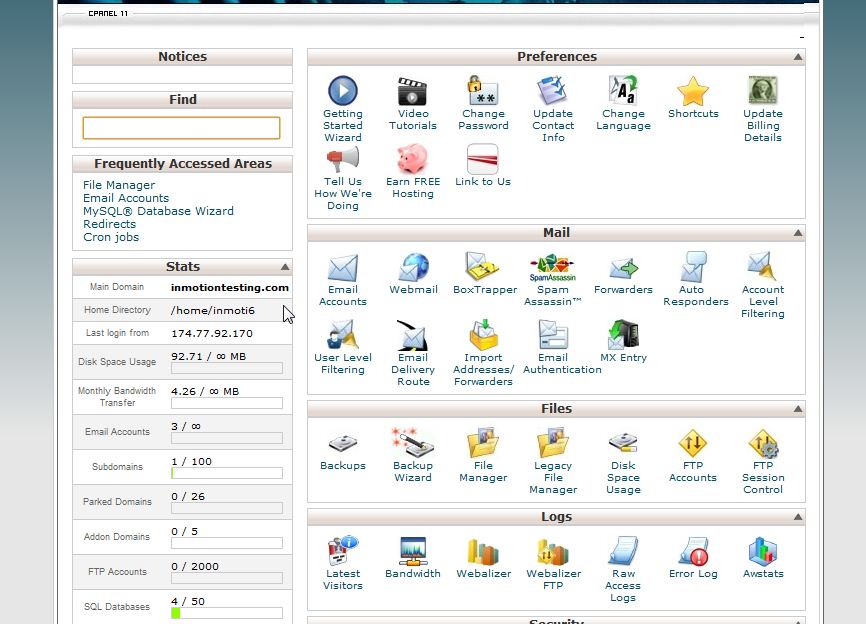Collapse the Preferences section

(x=797, y=57)
